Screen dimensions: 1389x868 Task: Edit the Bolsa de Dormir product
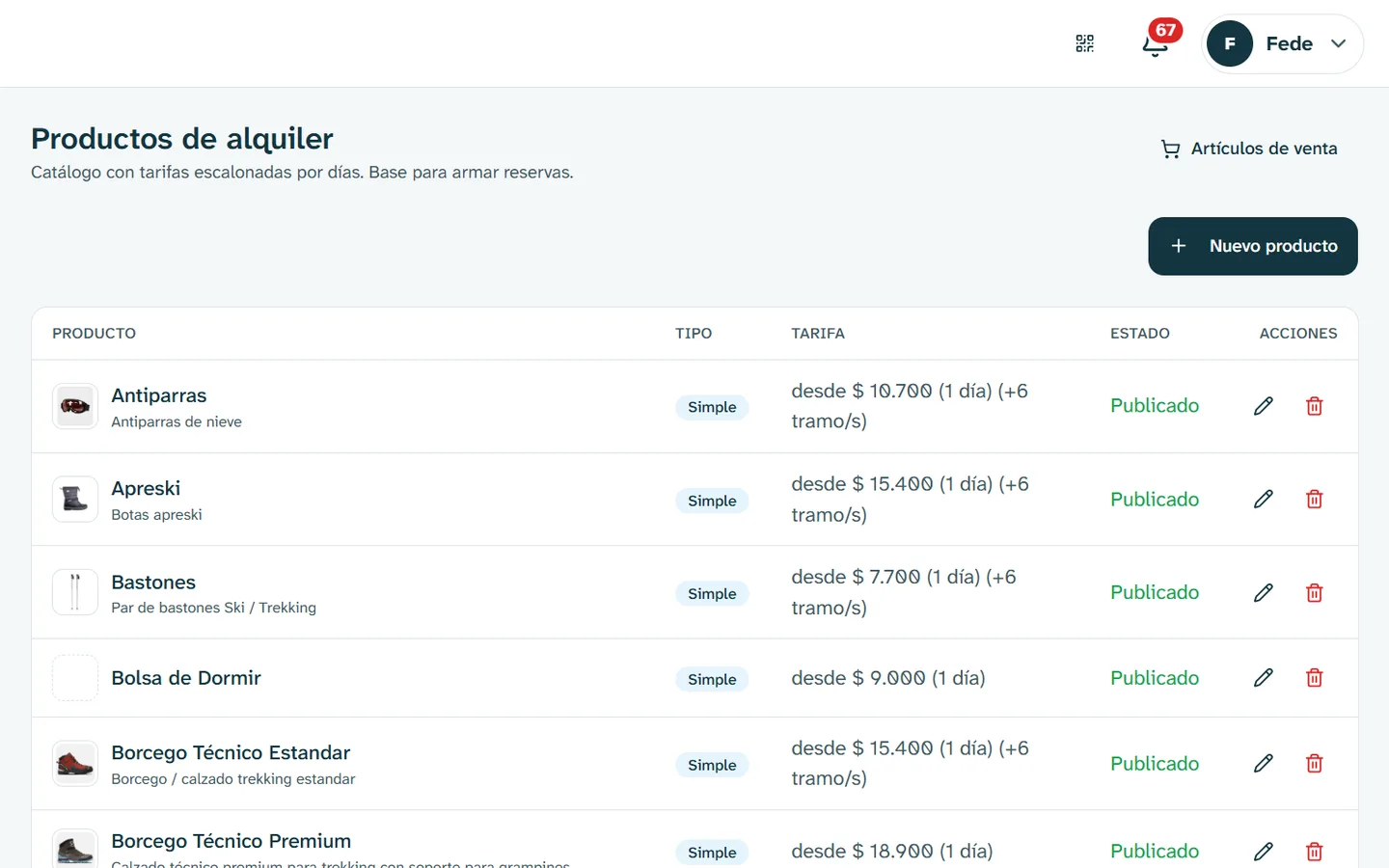(1264, 678)
